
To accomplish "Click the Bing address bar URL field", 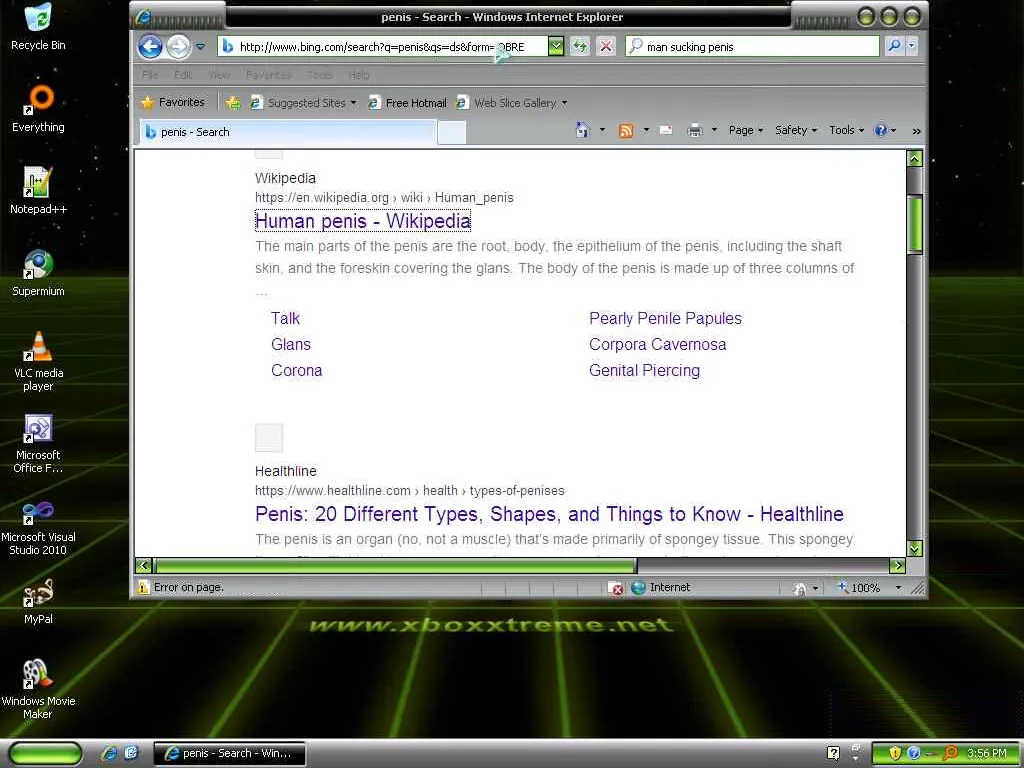I will click(383, 46).
